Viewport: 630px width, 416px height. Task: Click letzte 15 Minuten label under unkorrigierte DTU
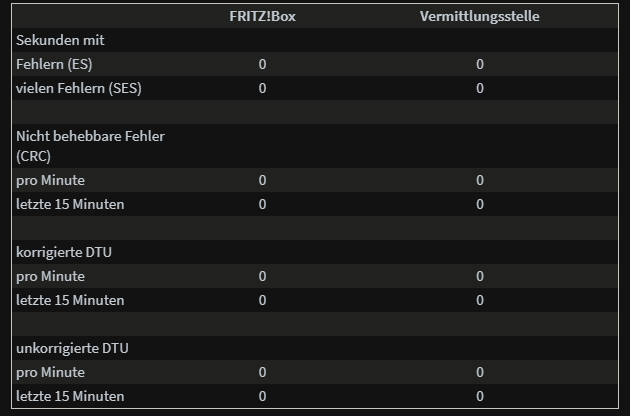[x=70, y=396]
